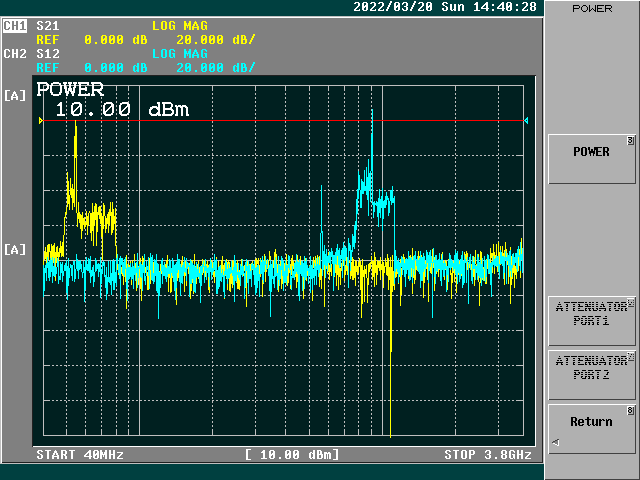Screen dimensions: 640x480
Task: Click the date and time display
Action: click(445, 7)
